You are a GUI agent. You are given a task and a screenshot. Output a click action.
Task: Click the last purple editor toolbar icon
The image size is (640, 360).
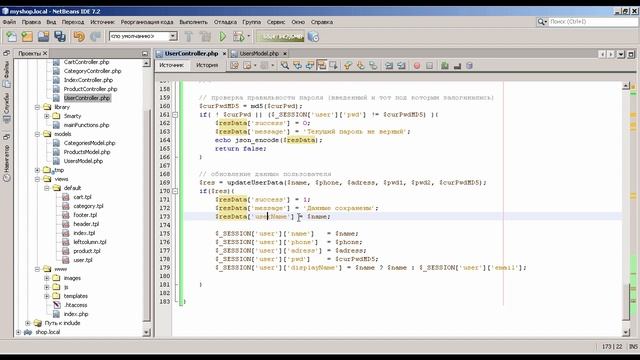(469, 65)
